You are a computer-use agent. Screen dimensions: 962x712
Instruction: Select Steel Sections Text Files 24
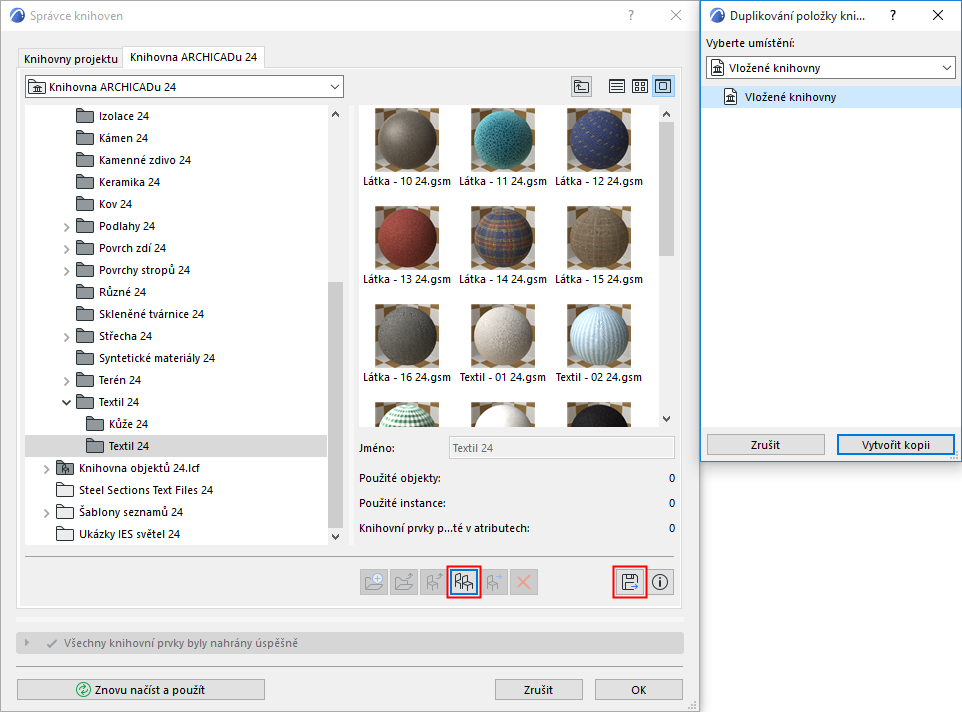(134, 490)
